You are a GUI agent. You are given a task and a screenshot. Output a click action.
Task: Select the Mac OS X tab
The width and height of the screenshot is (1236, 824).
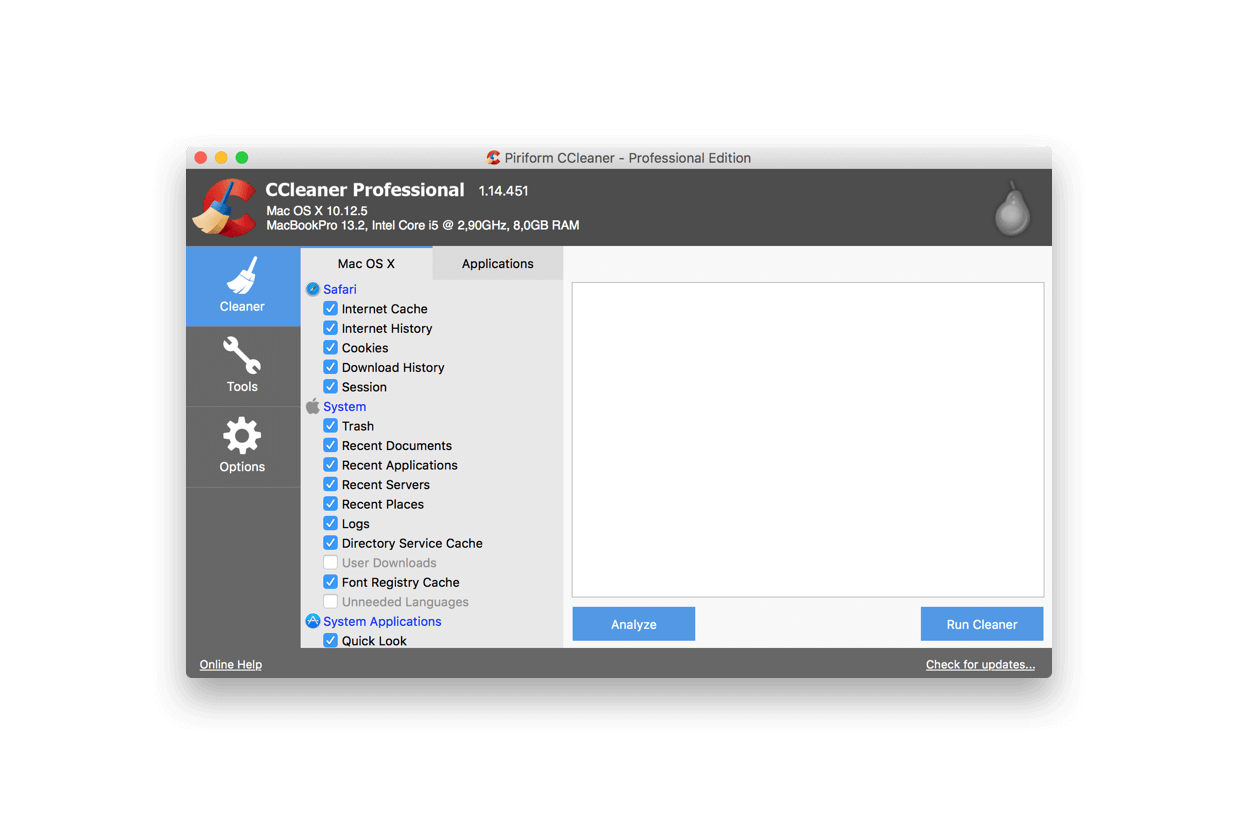point(366,263)
